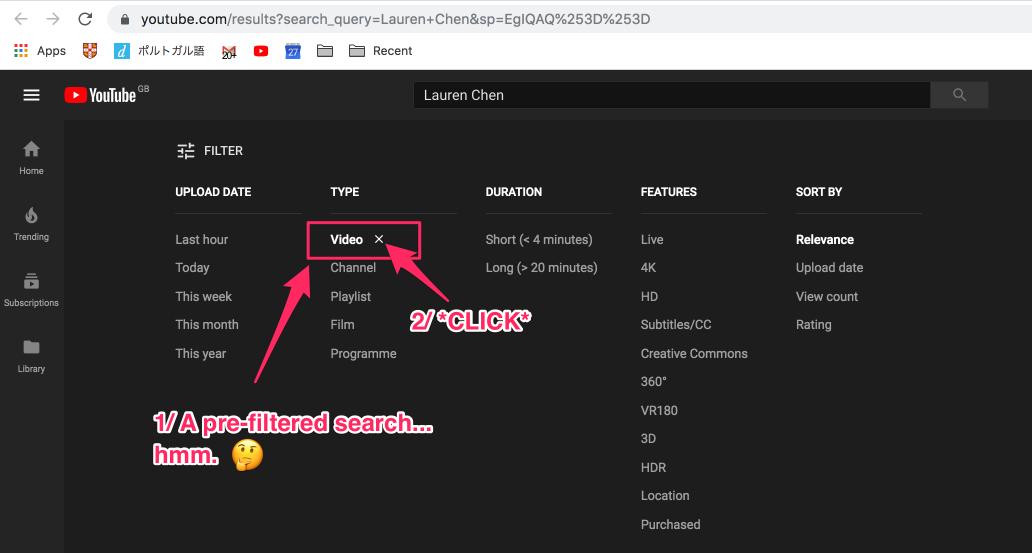
Task: Enable the HDR feature filter
Action: point(654,467)
